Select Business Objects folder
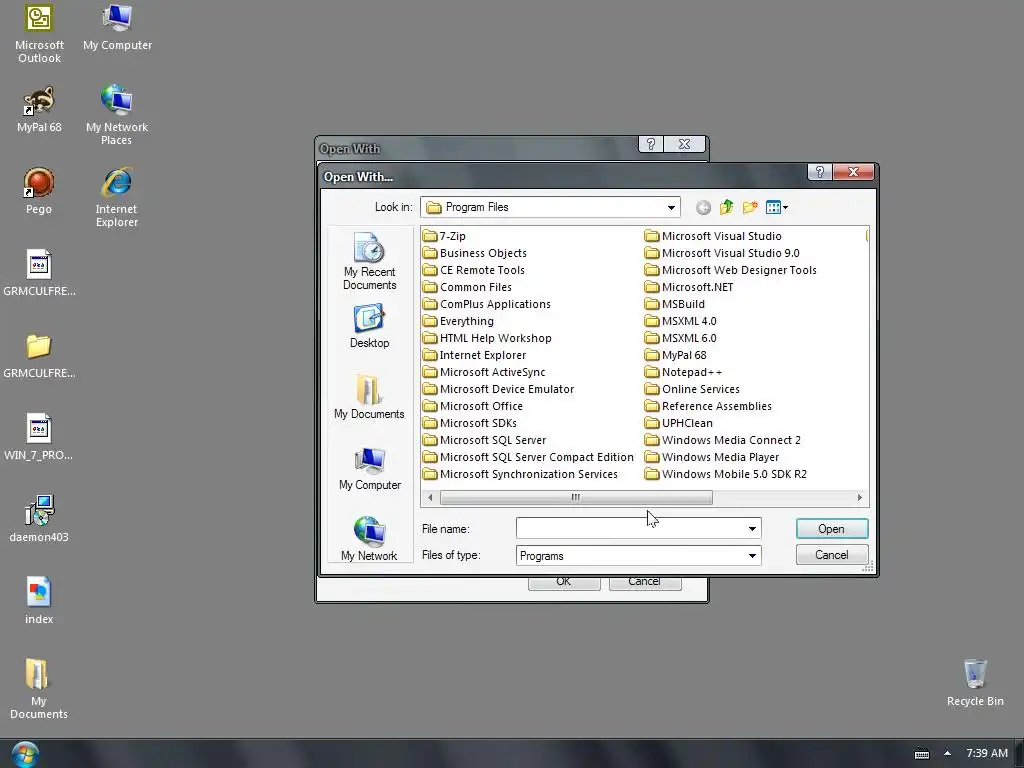 tap(475, 253)
